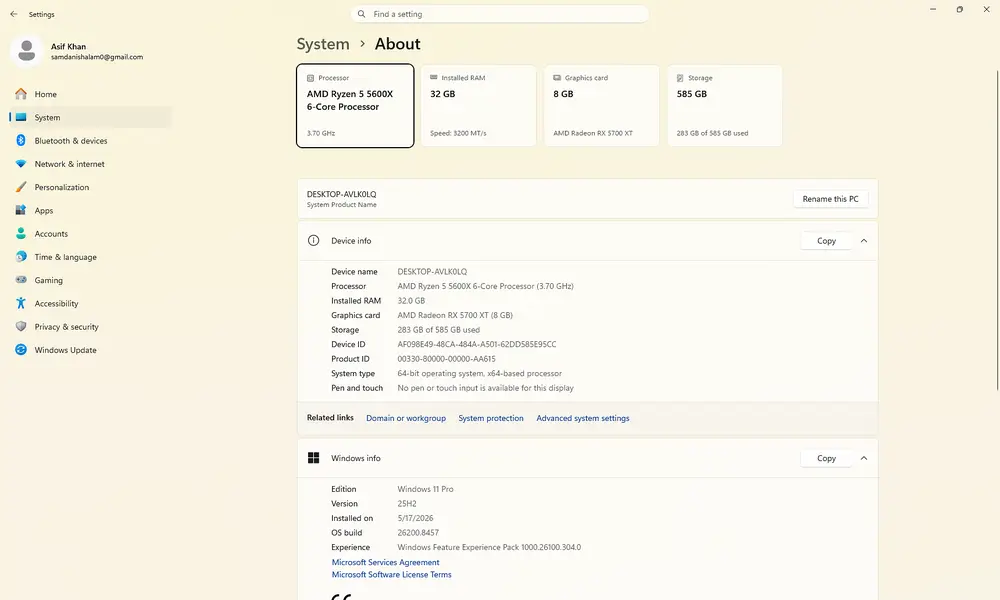Click the search magnifier icon

click(x=362, y=14)
